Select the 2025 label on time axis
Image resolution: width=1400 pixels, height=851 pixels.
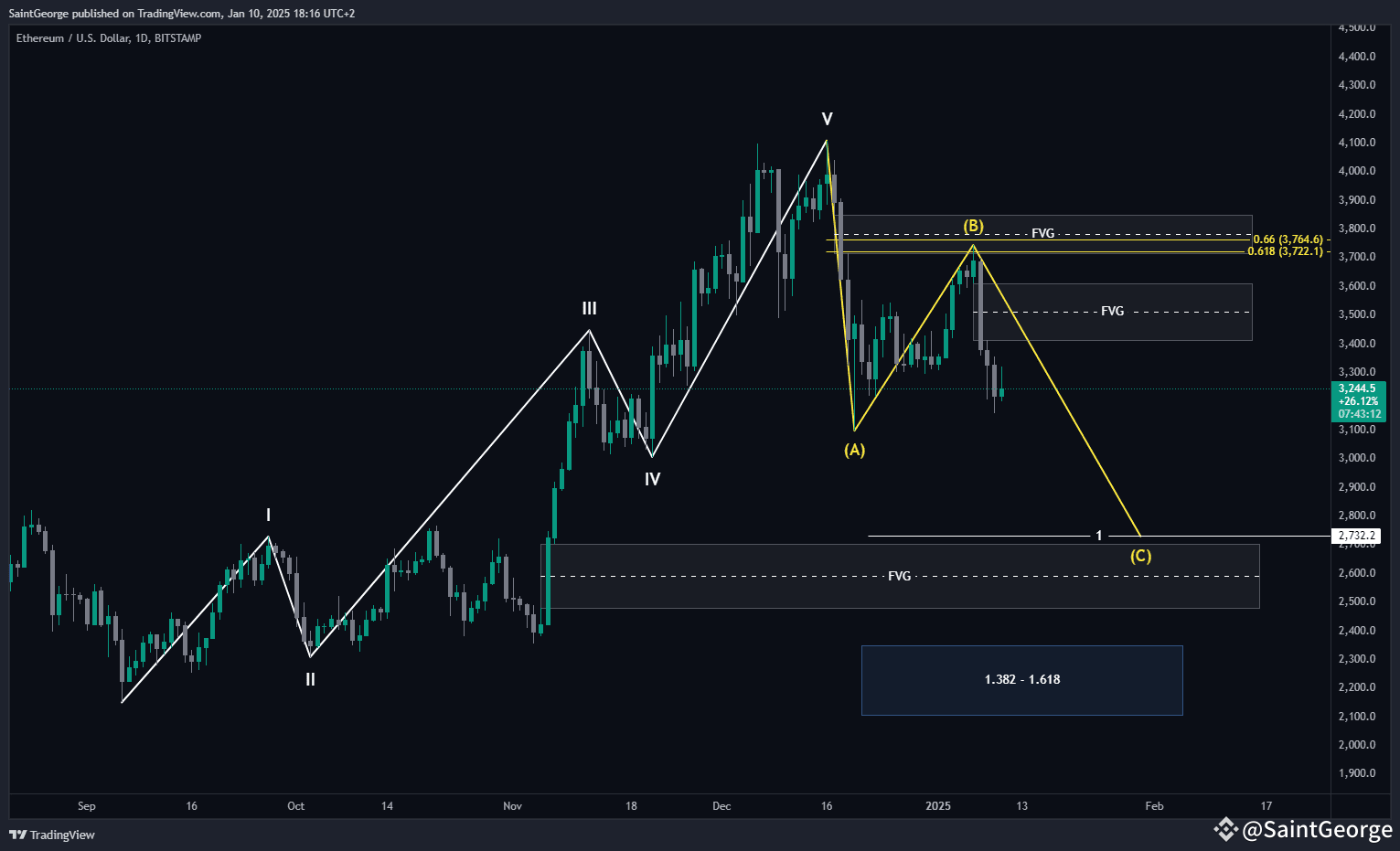point(938,806)
